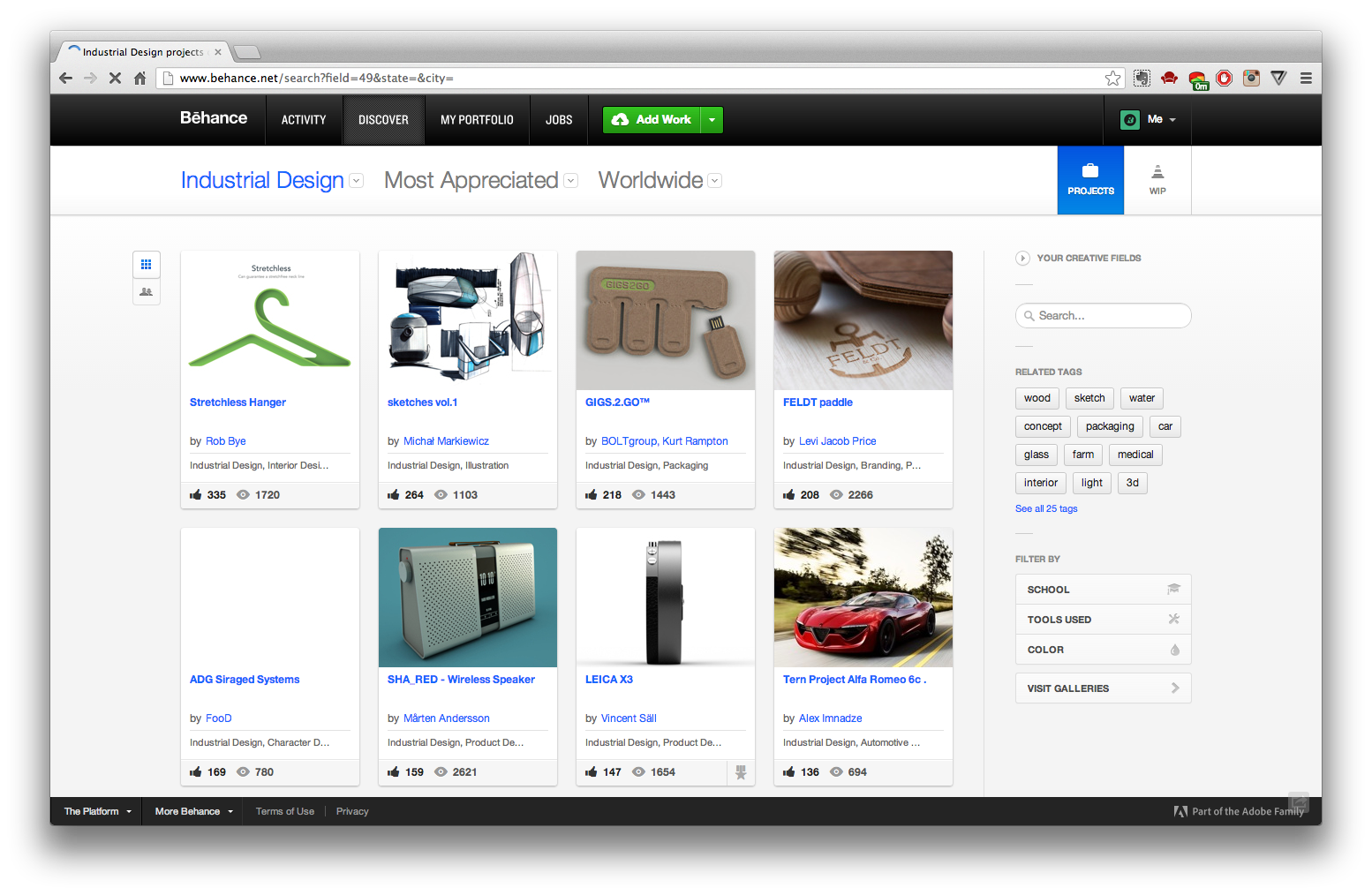Click the Behance logo
The height and width of the screenshot is (895, 1372).
tap(214, 118)
